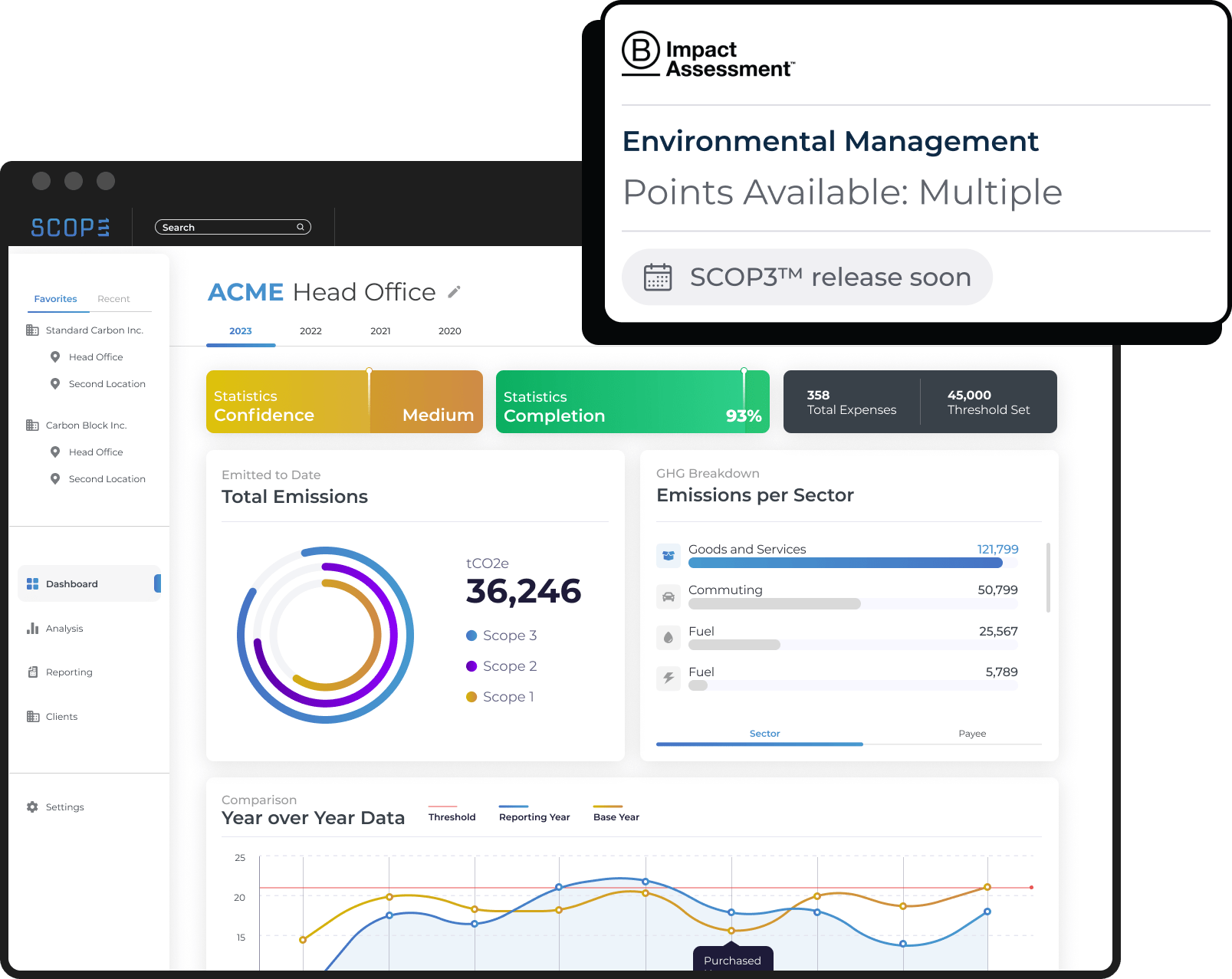Click the Scope 1 legend dot

(471, 697)
